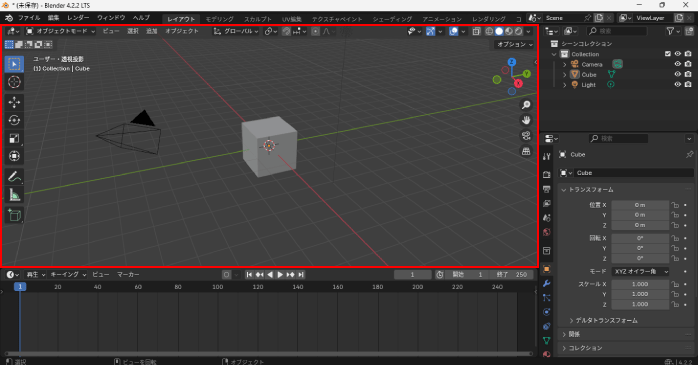Open 追加 menu in viewport header

[x=152, y=31]
